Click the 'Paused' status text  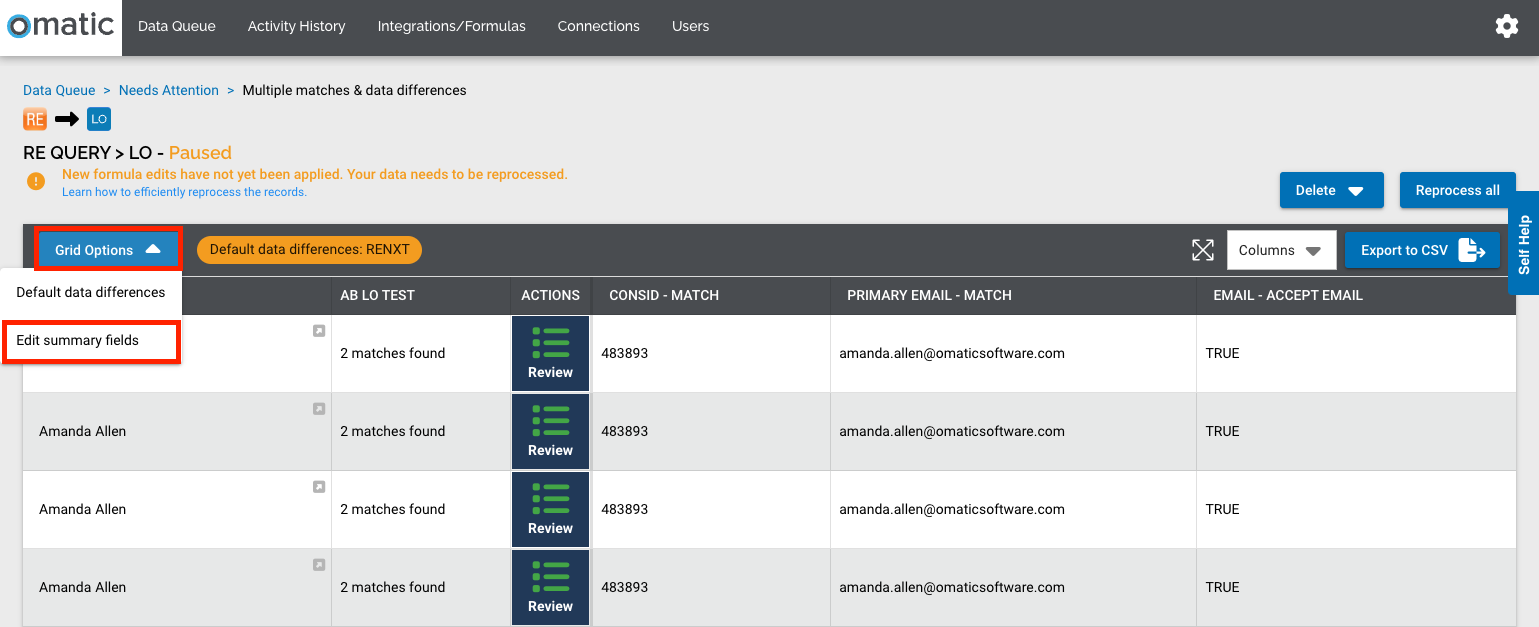(200, 153)
